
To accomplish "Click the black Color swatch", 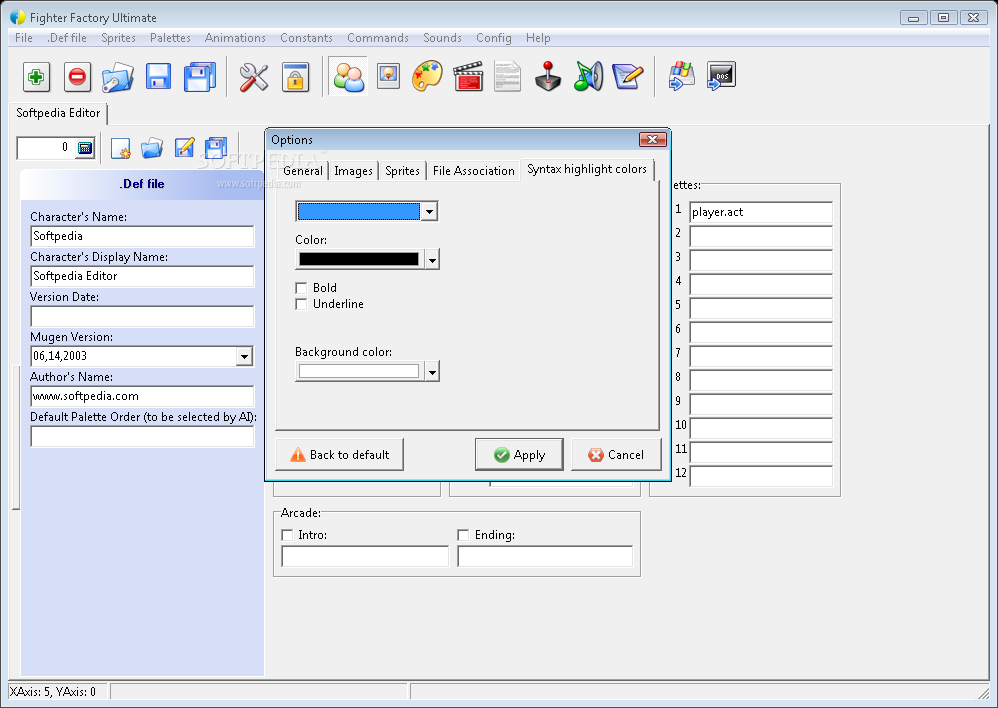I will click(x=359, y=259).
